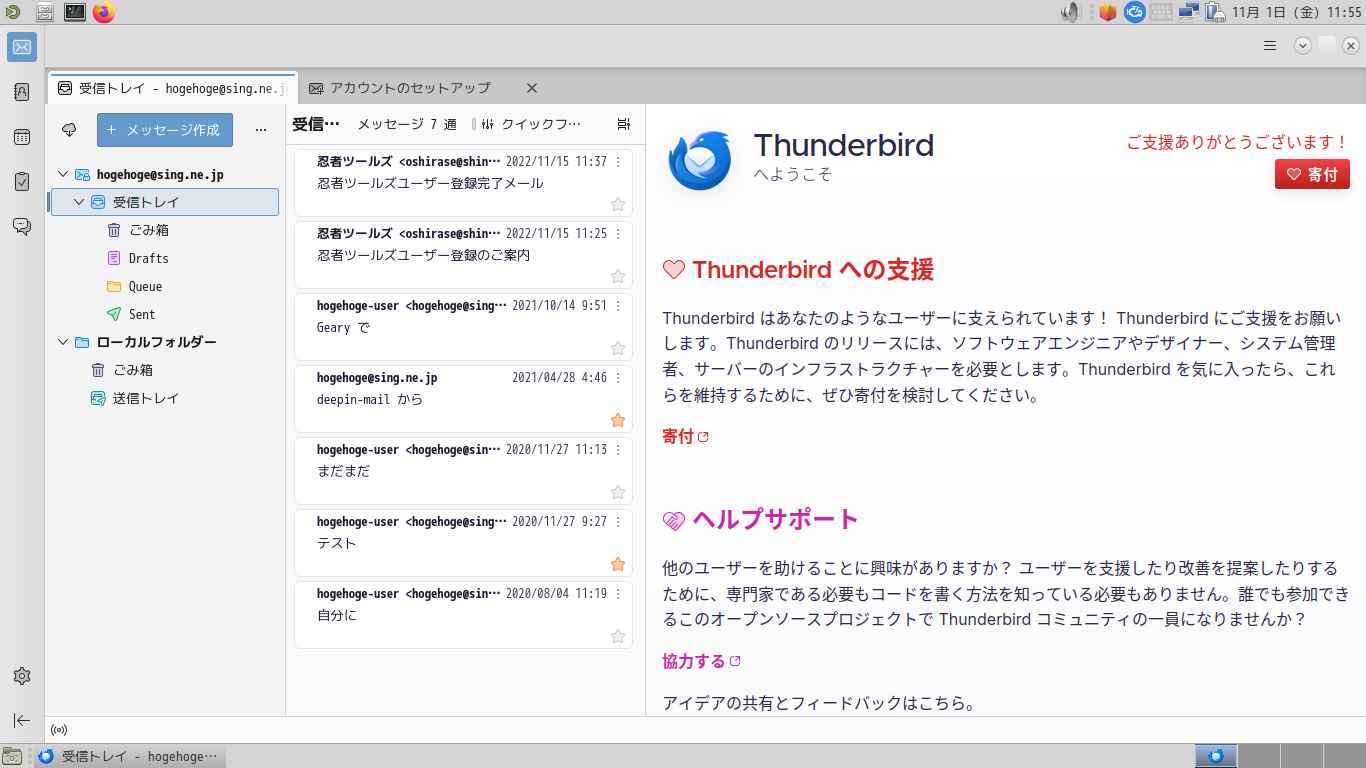Toggle the Quick Filter bar (クイックフ…)
The image size is (1366, 768).
coord(531,124)
